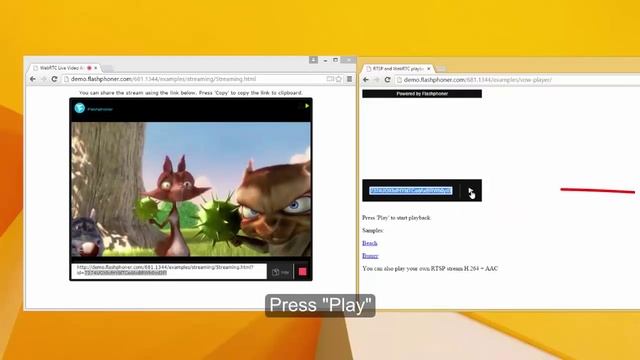Reload the player page

(x=387, y=80)
